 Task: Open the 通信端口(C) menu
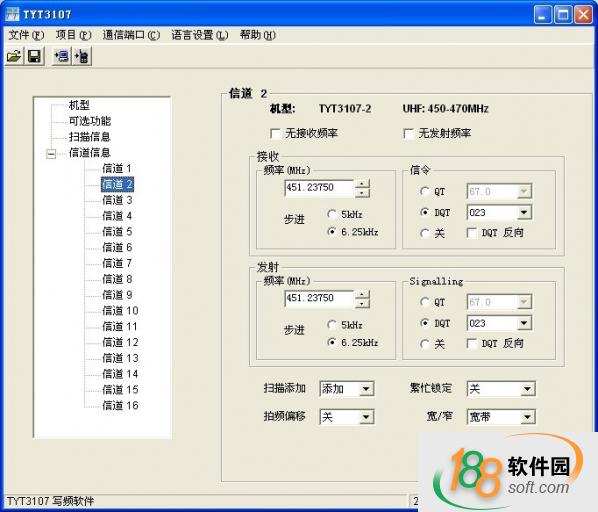click(x=131, y=35)
